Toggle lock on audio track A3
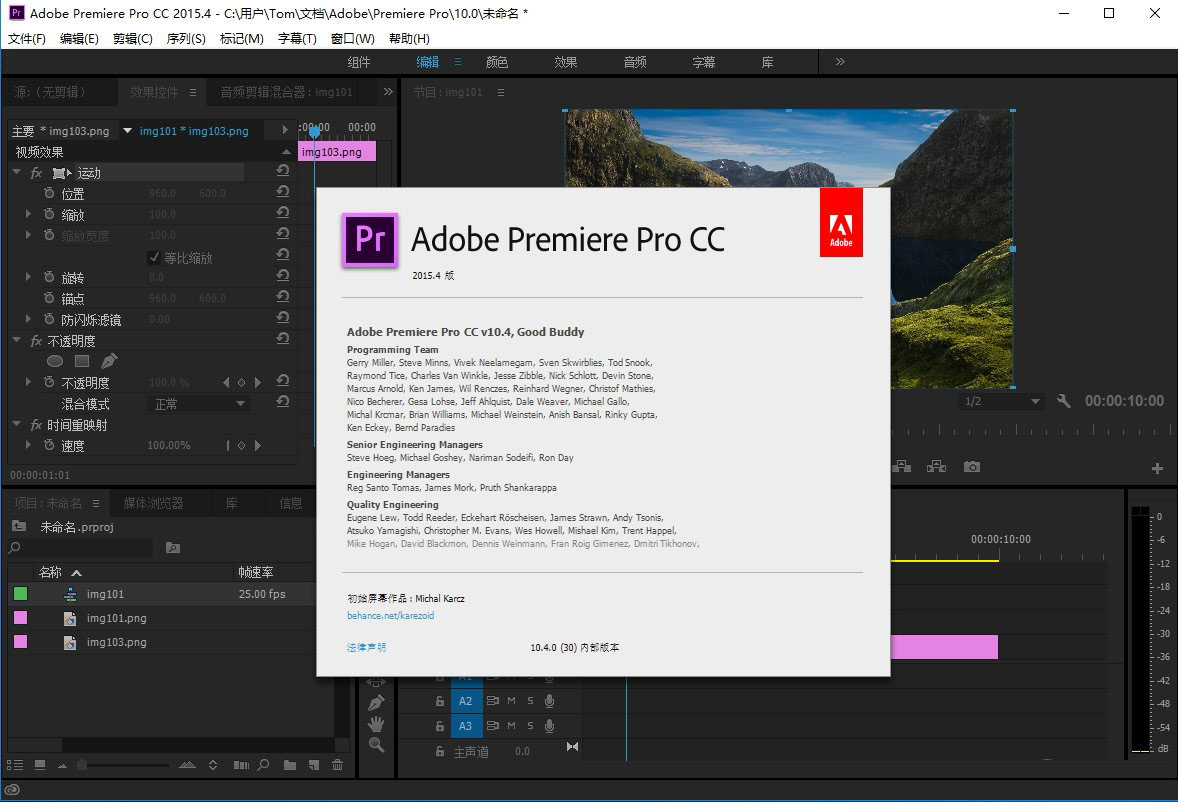 [x=439, y=727]
